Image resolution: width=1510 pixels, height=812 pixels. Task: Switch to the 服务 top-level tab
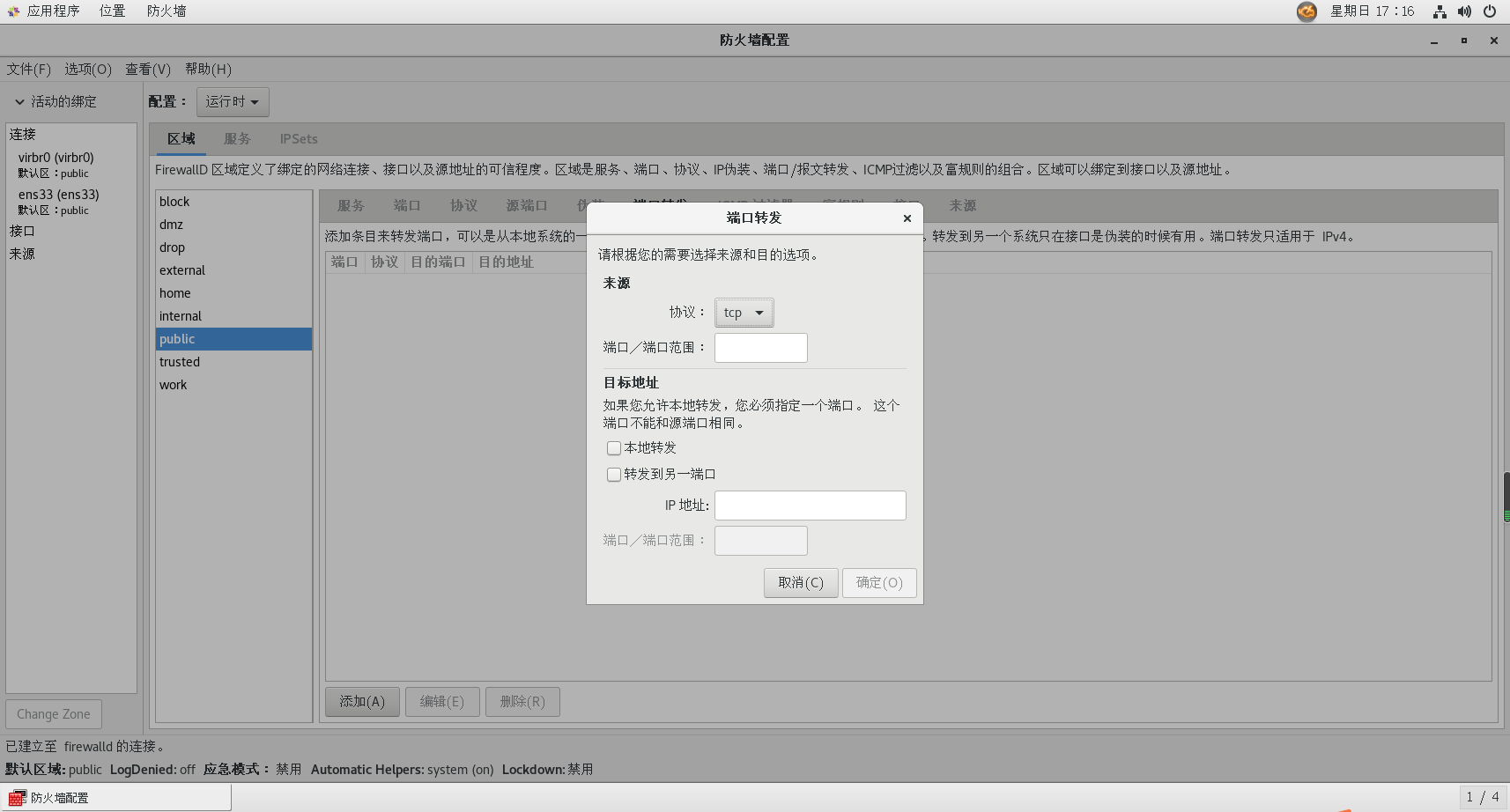[237, 139]
